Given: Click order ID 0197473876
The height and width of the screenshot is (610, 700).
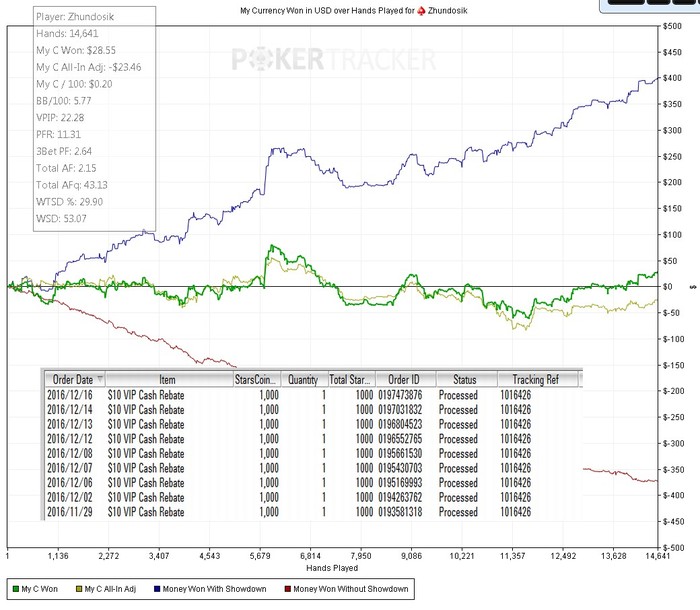Looking at the screenshot, I should (x=400, y=395).
